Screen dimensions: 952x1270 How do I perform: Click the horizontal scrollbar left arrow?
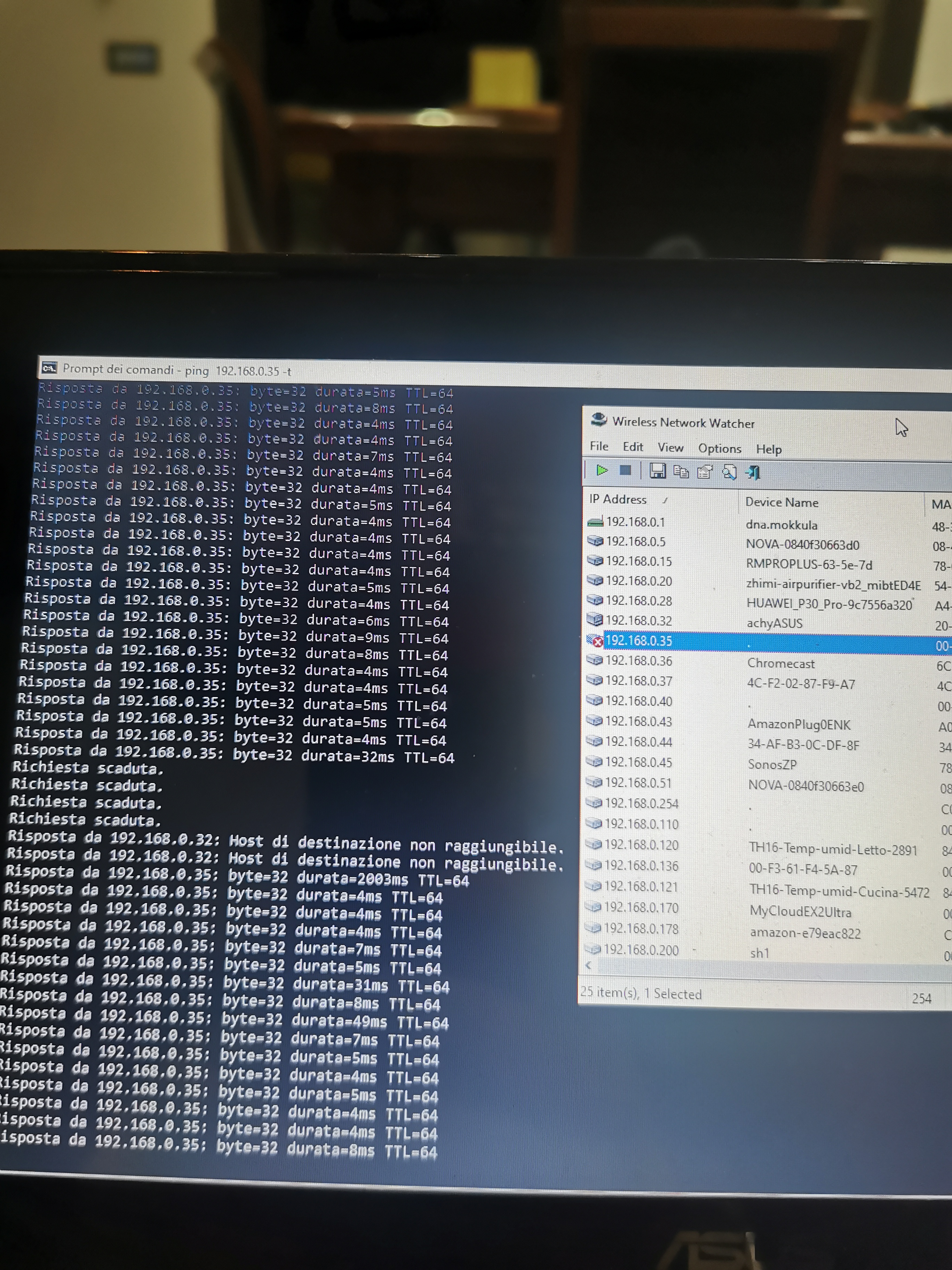click(x=588, y=966)
